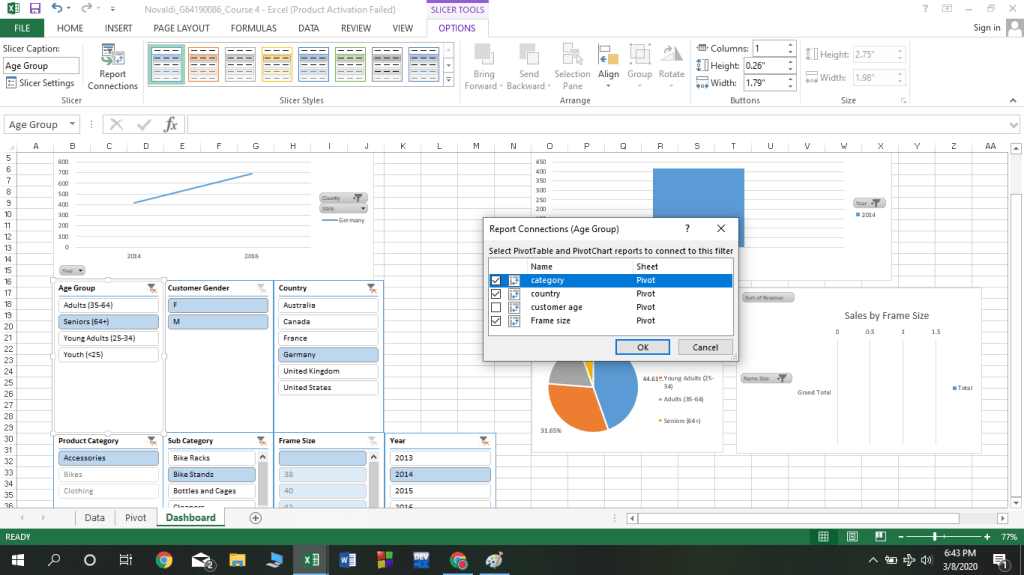Switch to the Pivot sheet tab
The image size is (1024, 575).
(x=134, y=518)
